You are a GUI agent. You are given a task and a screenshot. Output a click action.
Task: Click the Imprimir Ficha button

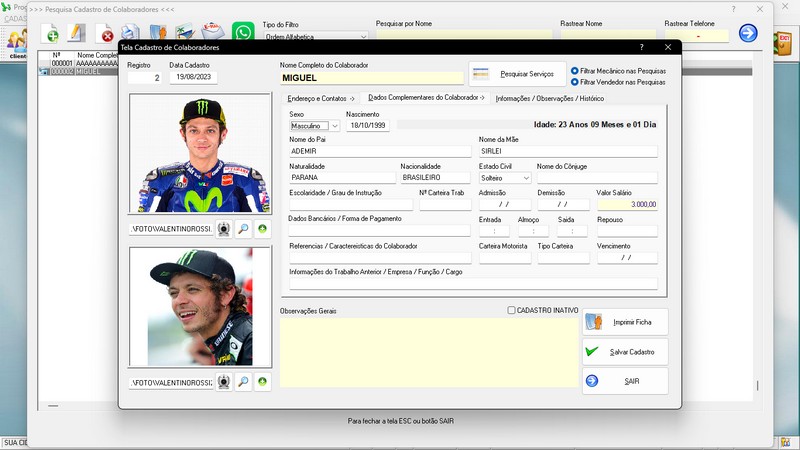point(625,322)
